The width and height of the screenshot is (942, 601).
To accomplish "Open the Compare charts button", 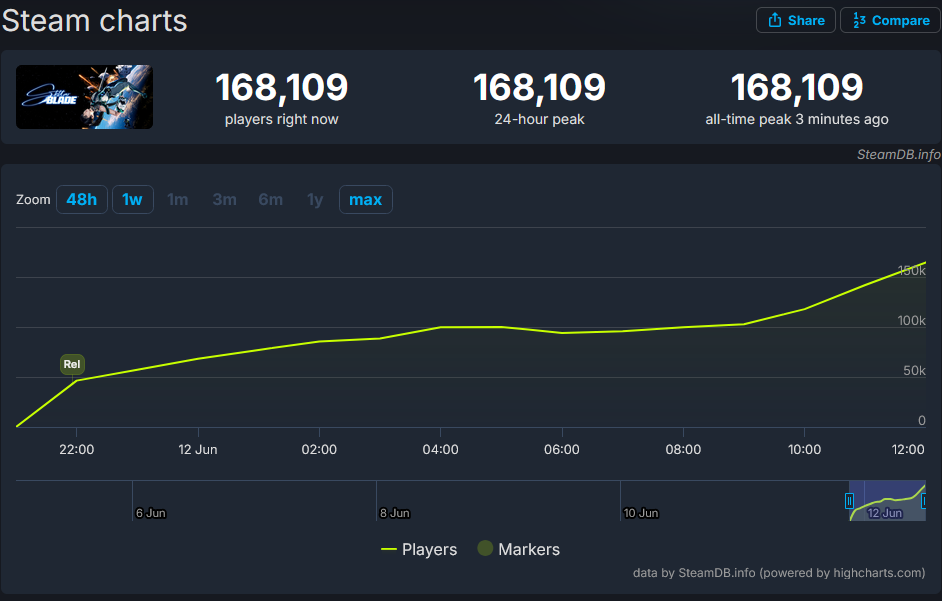I will tap(890, 20).
